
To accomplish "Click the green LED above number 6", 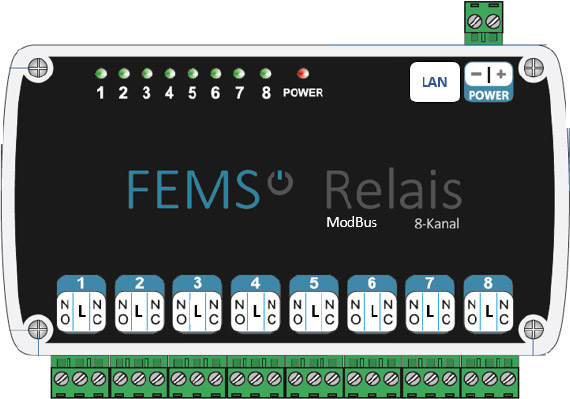I will [x=216, y=74].
